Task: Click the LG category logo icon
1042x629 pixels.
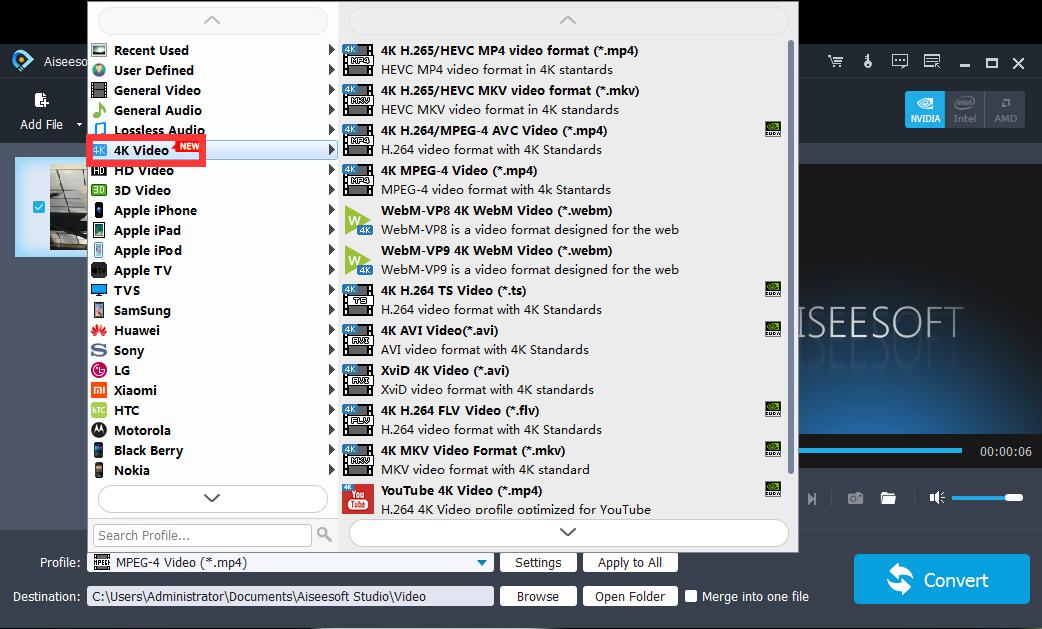Action: pos(99,370)
